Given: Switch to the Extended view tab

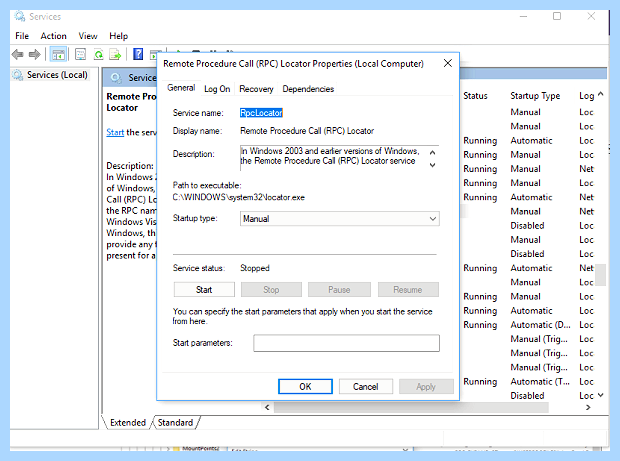Looking at the screenshot, I should point(128,423).
